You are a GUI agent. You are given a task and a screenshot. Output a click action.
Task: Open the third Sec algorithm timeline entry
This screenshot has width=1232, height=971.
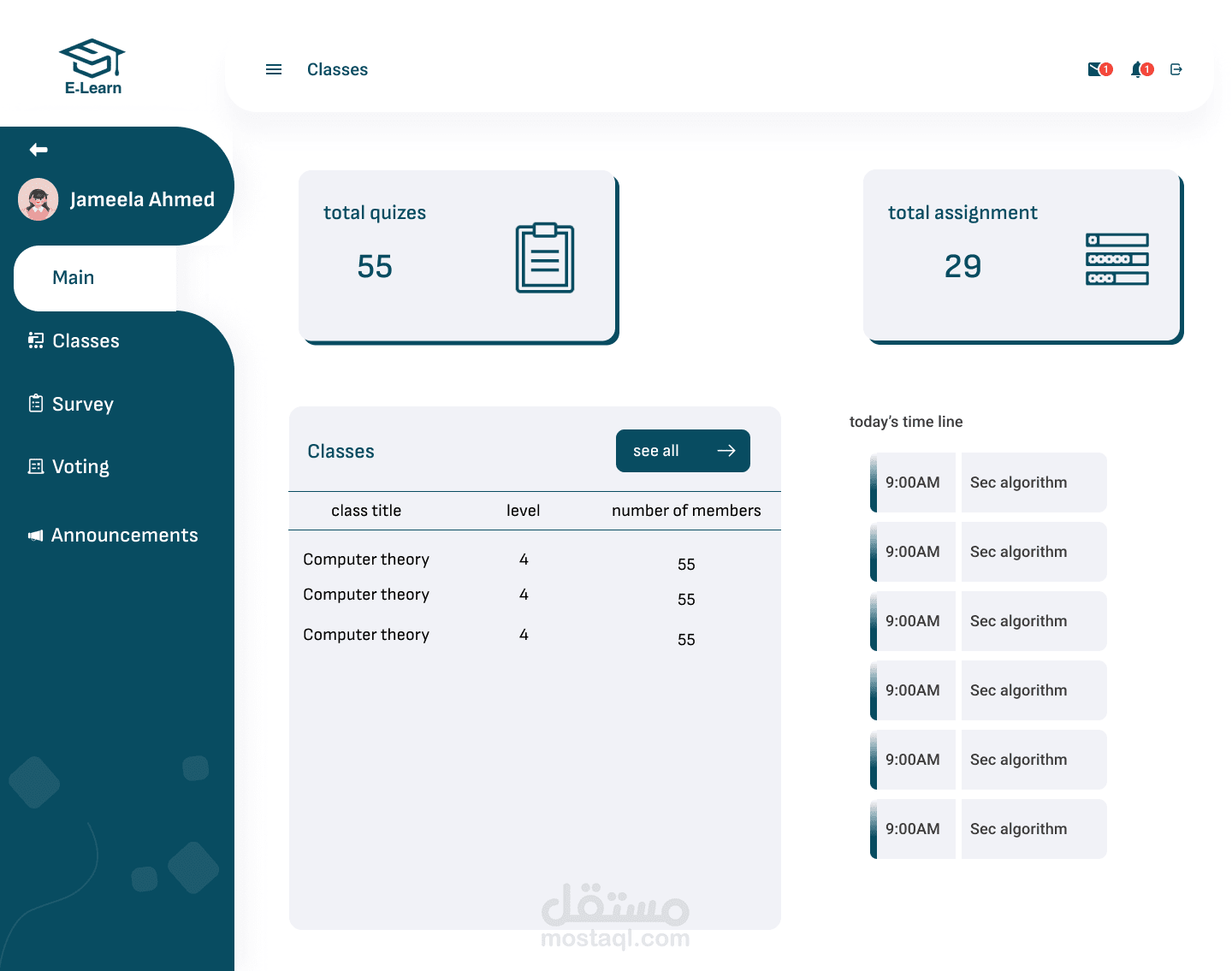[x=1034, y=621]
